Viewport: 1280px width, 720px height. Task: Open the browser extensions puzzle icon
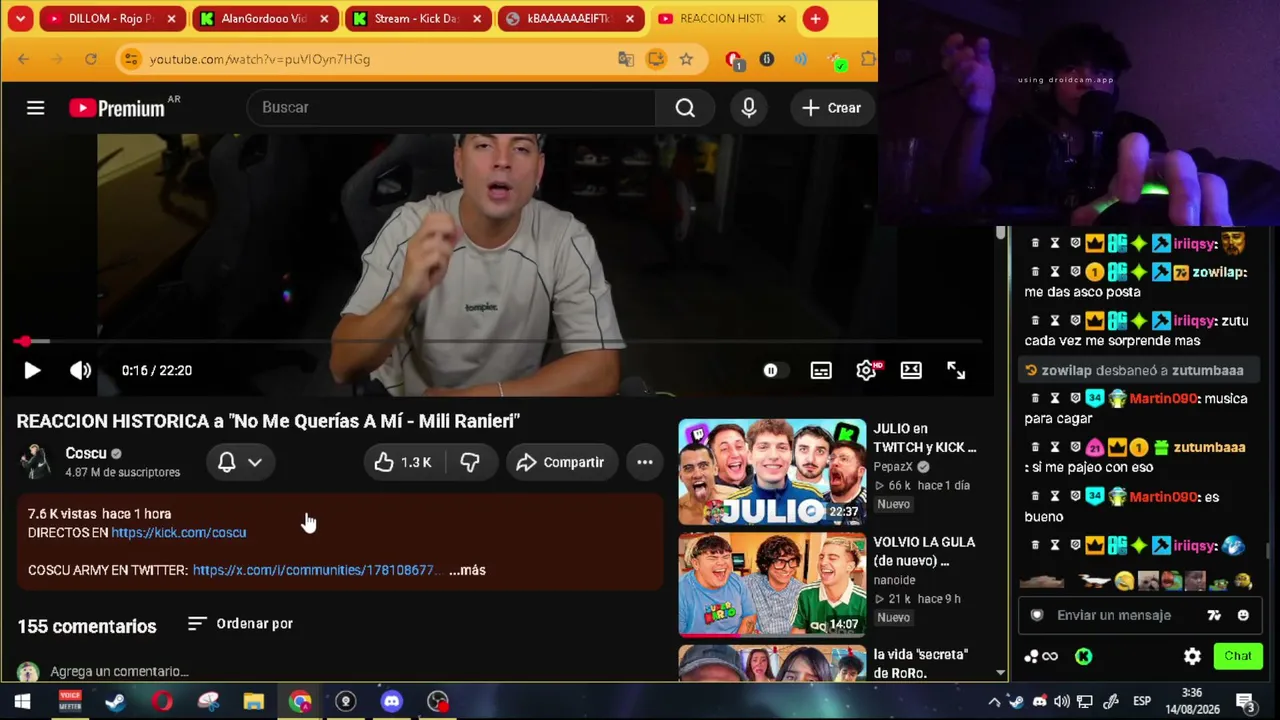868,59
